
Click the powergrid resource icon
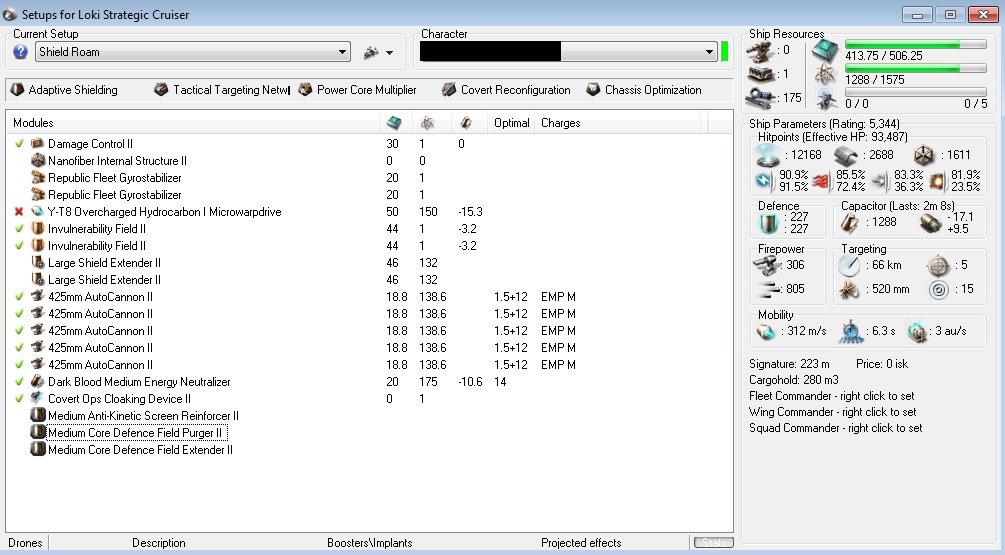click(826, 75)
